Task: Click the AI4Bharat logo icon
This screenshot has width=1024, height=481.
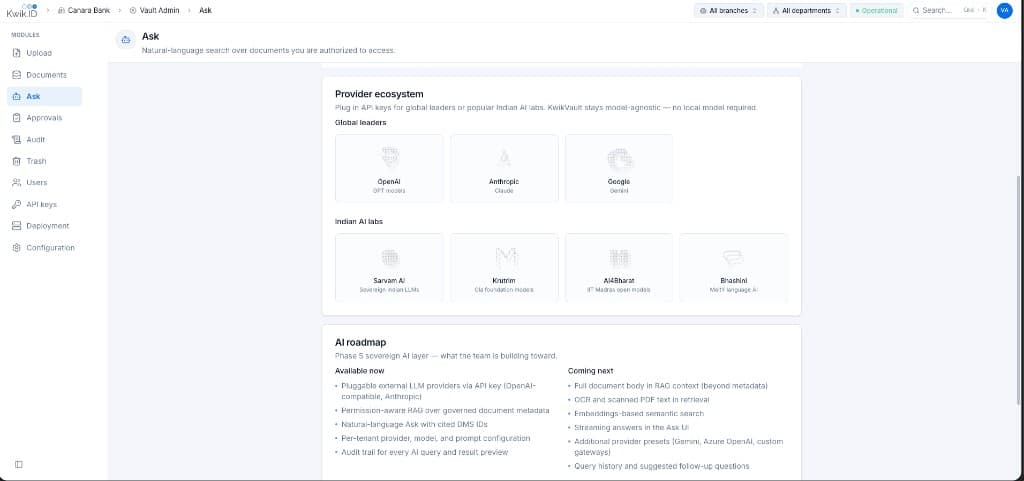Action: 619,258
